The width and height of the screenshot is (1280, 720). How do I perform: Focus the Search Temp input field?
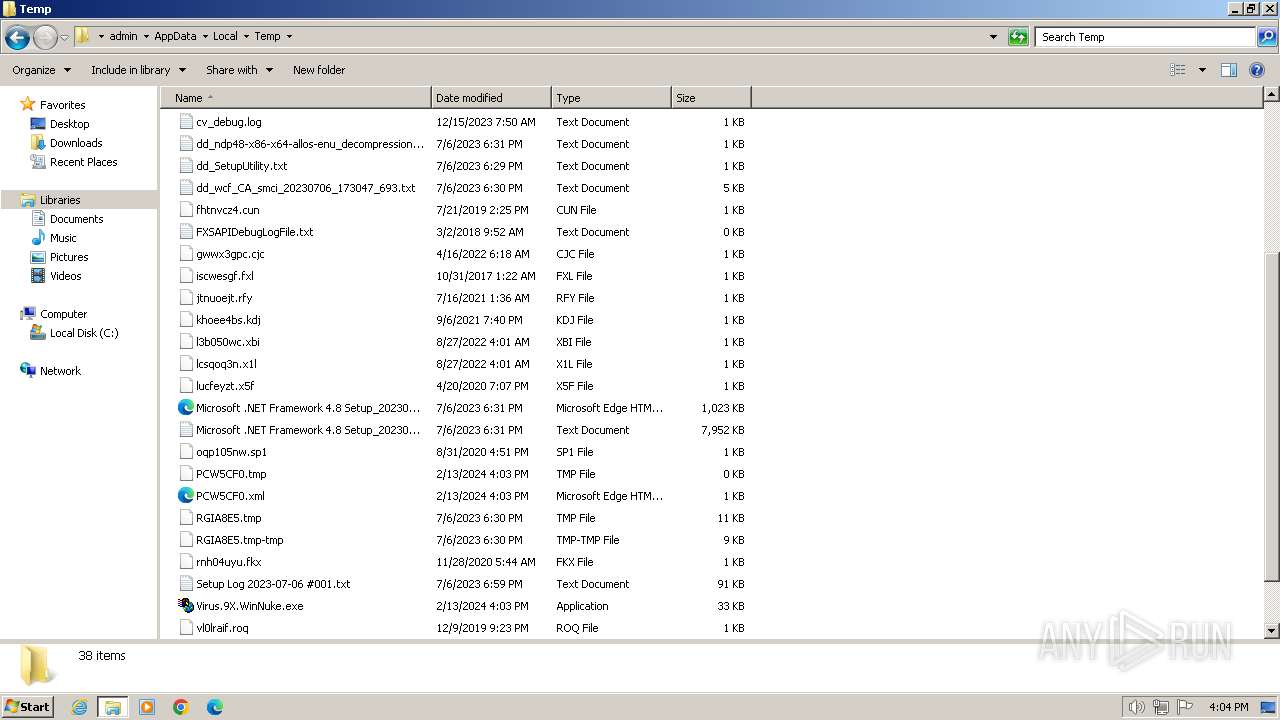tap(1146, 37)
